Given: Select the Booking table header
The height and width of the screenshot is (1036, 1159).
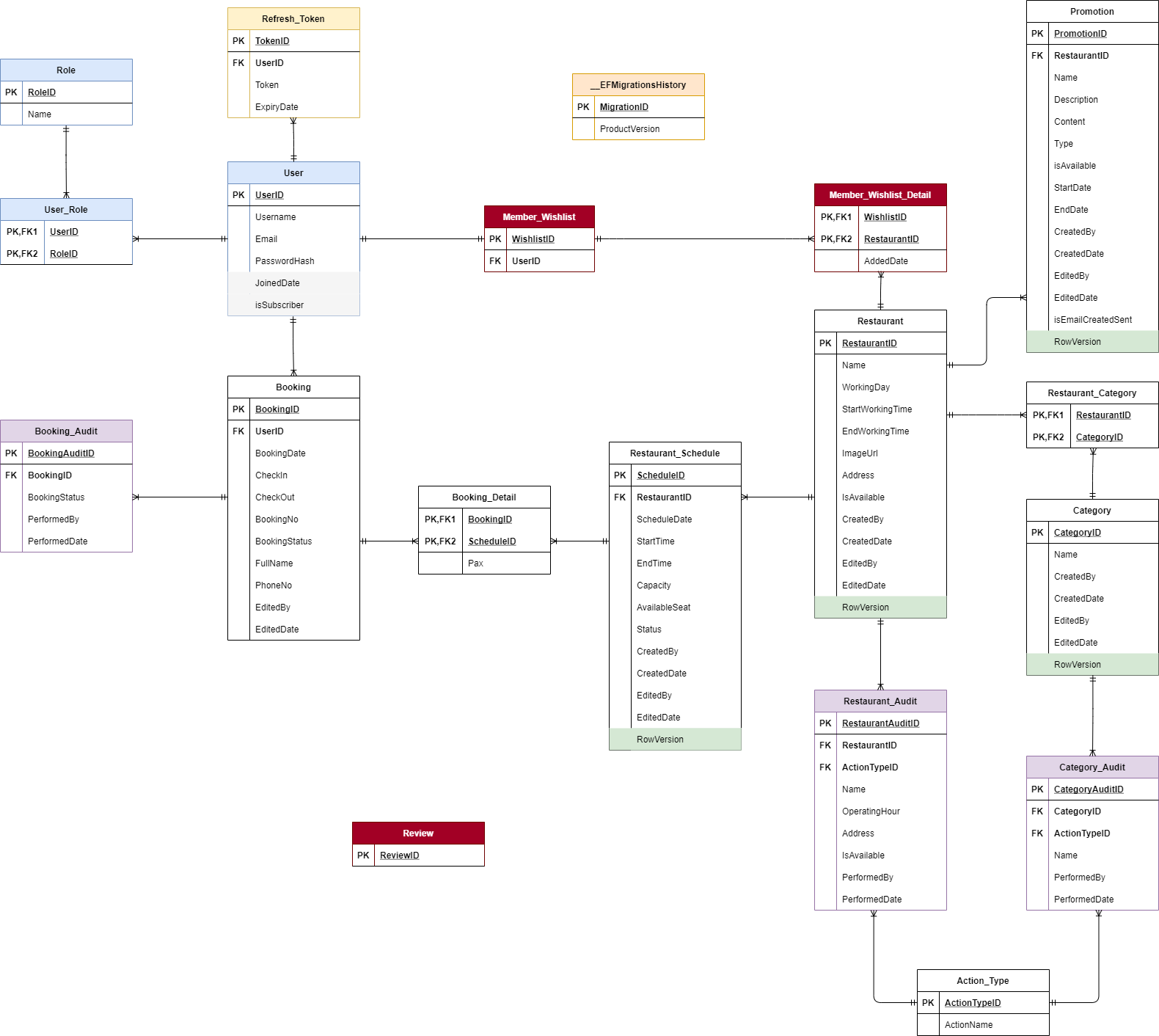Looking at the screenshot, I should coord(293,387).
